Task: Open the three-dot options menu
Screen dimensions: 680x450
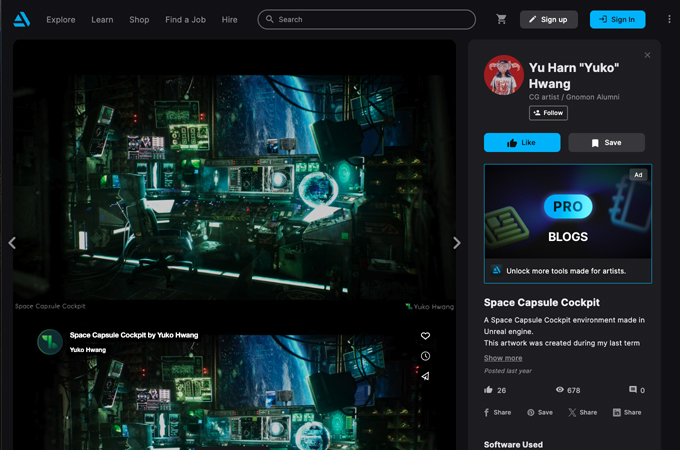Action: [x=669, y=19]
